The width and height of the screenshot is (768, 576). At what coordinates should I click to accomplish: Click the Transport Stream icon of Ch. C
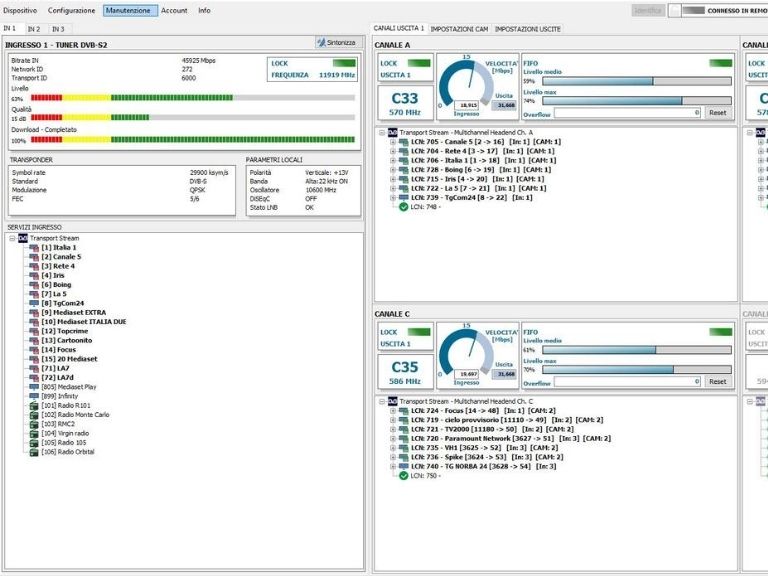(392, 402)
